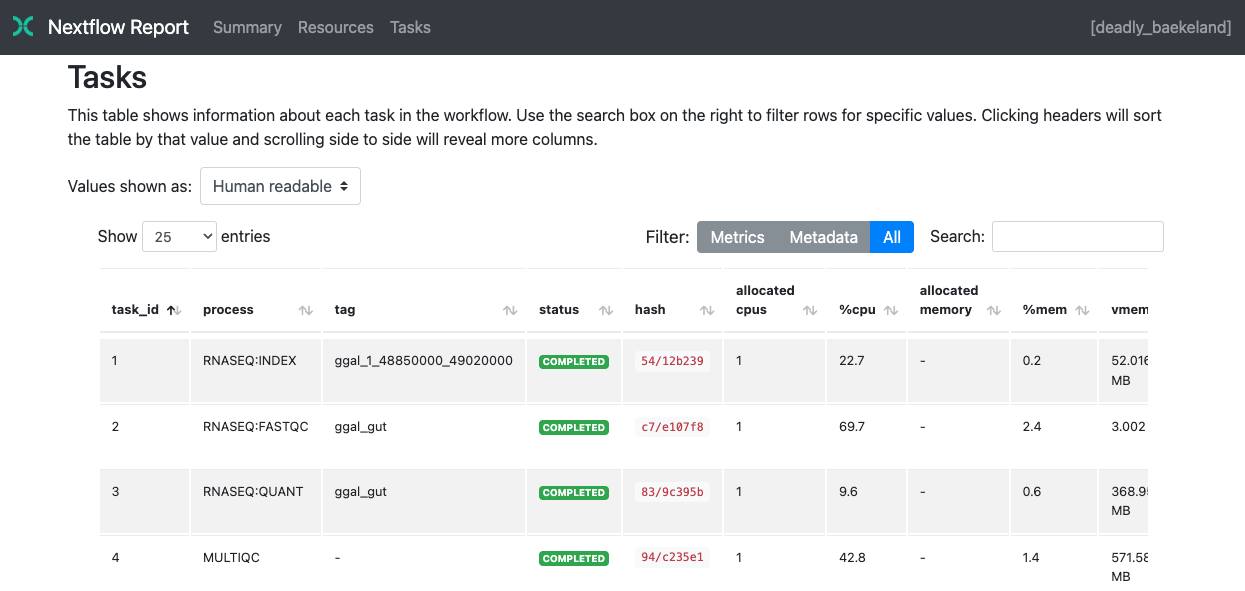This screenshot has height=591, width=1245.
Task: Sort by process column sort icon
Action: (x=306, y=310)
